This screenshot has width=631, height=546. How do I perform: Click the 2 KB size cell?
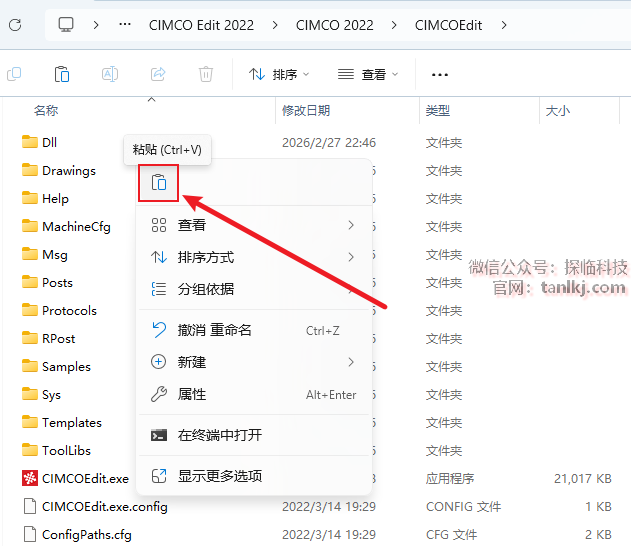(598, 535)
